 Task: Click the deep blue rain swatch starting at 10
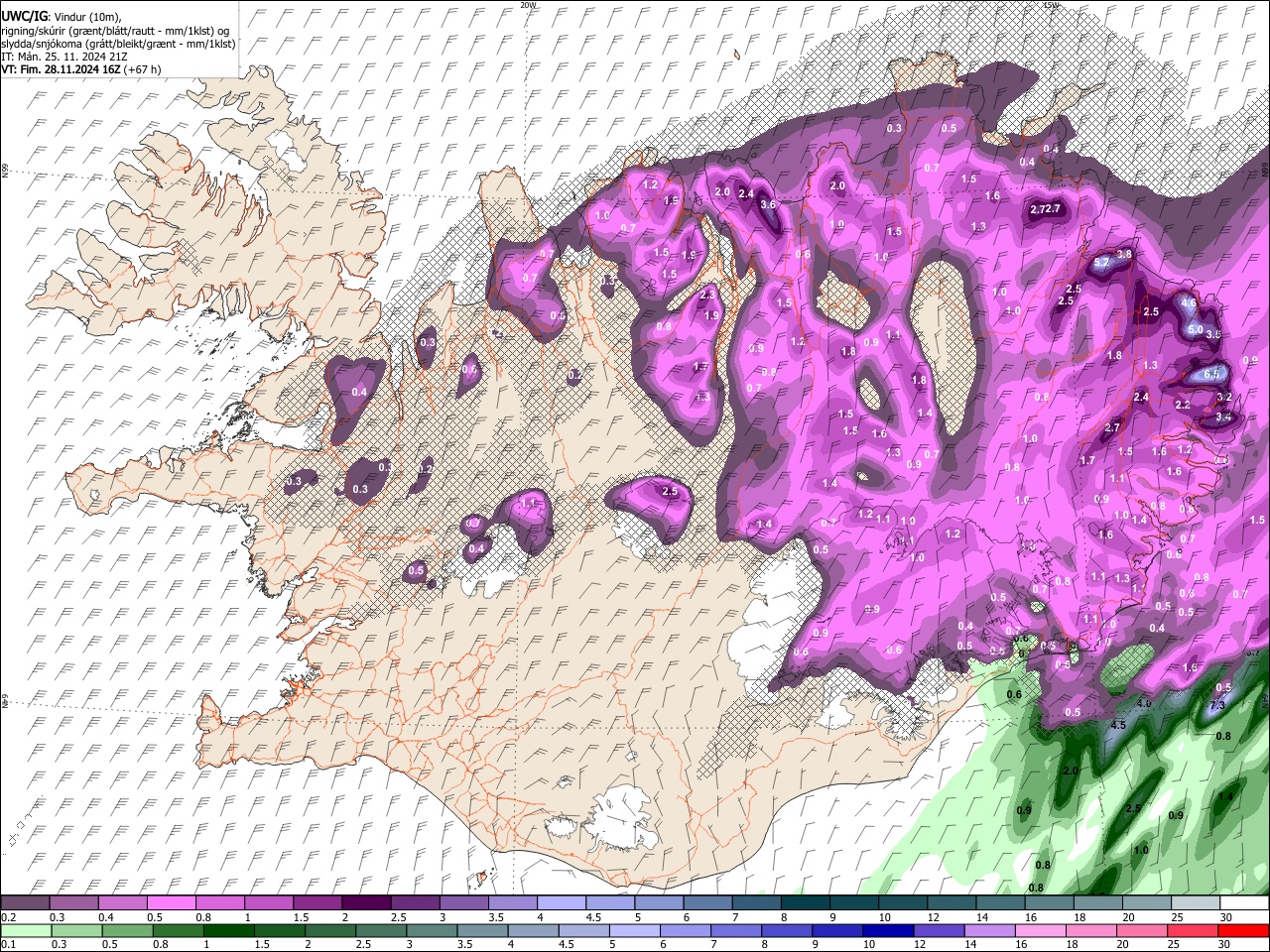(889, 930)
